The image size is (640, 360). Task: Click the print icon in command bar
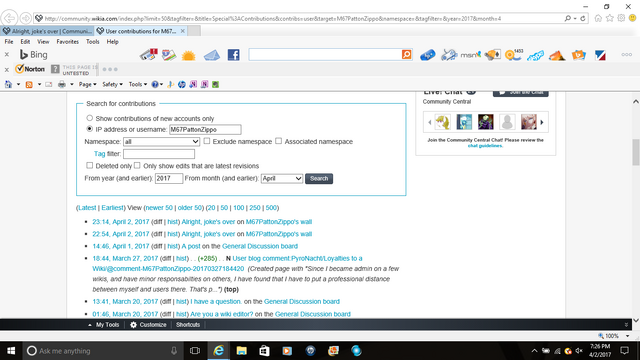(62, 84)
